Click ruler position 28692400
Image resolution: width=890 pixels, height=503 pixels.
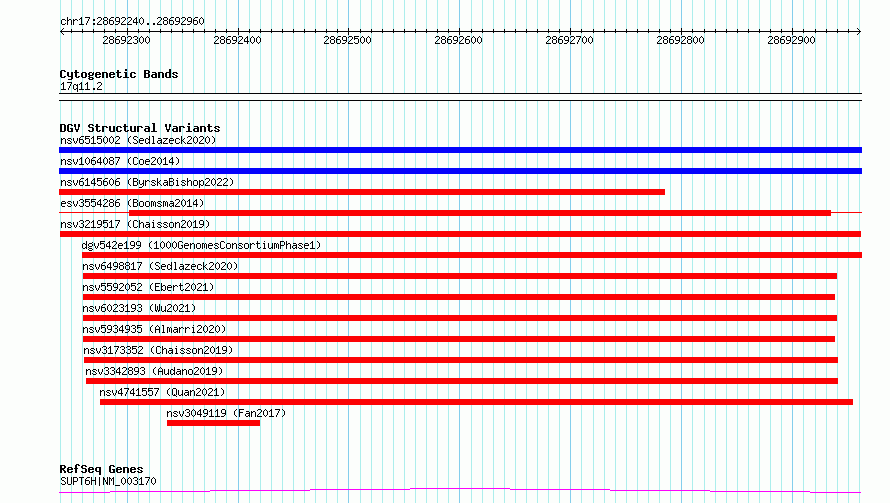click(x=237, y=40)
